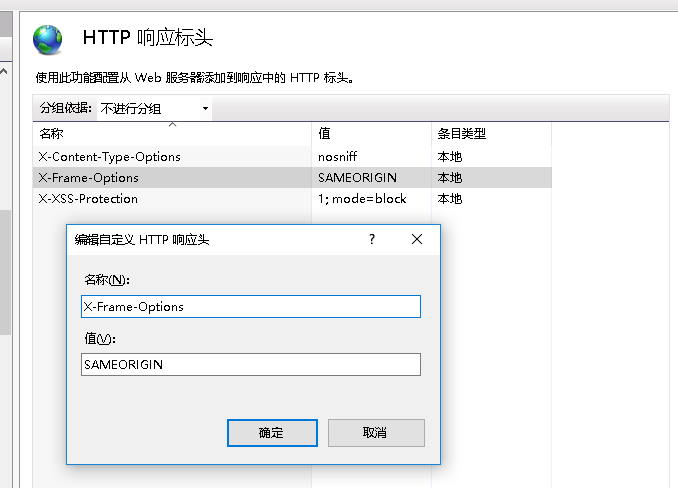
Task: Click the 名称 input field in dialog
Action: [x=250, y=307]
